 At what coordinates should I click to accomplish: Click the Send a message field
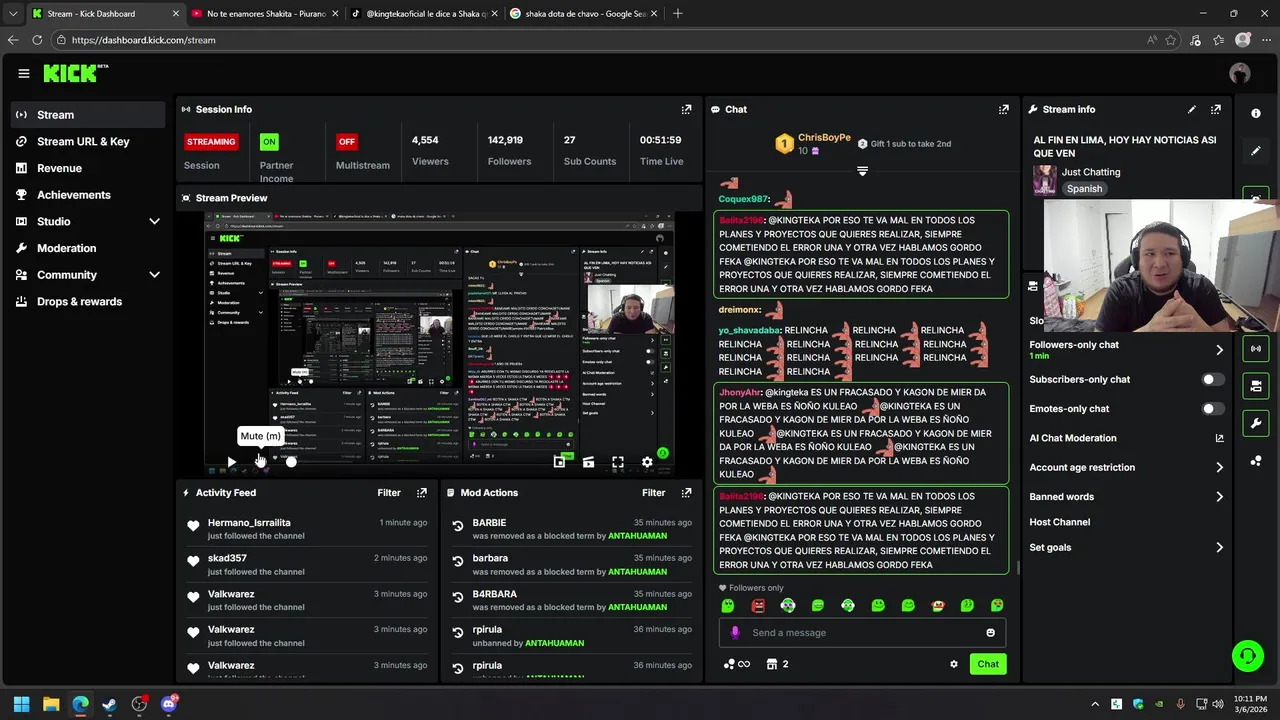pos(862,632)
